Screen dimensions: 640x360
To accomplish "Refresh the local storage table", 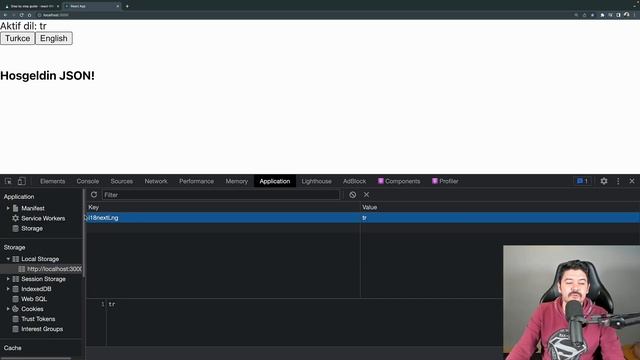I will [x=94, y=195].
